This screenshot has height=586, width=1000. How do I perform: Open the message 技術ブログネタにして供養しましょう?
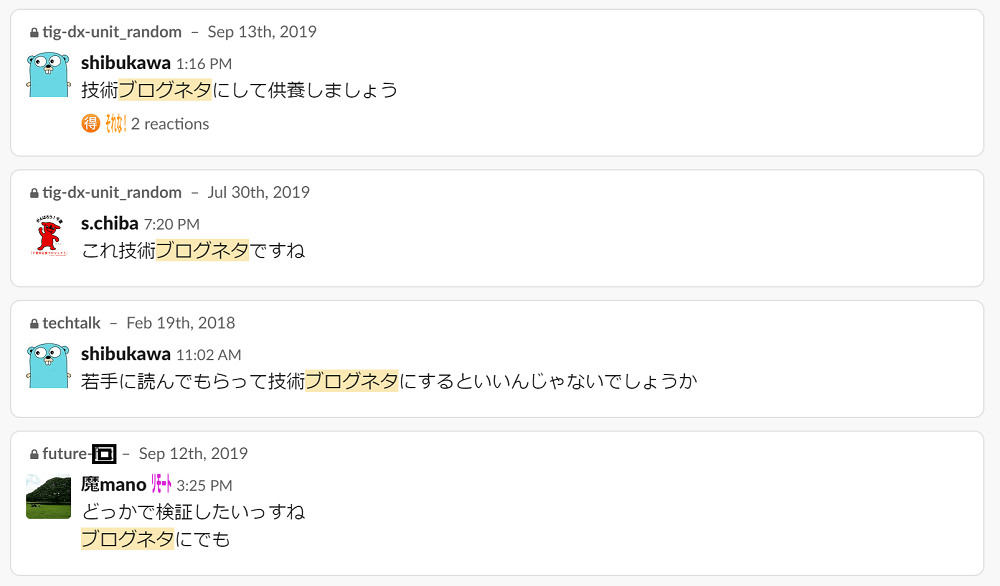click(x=240, y=90)
